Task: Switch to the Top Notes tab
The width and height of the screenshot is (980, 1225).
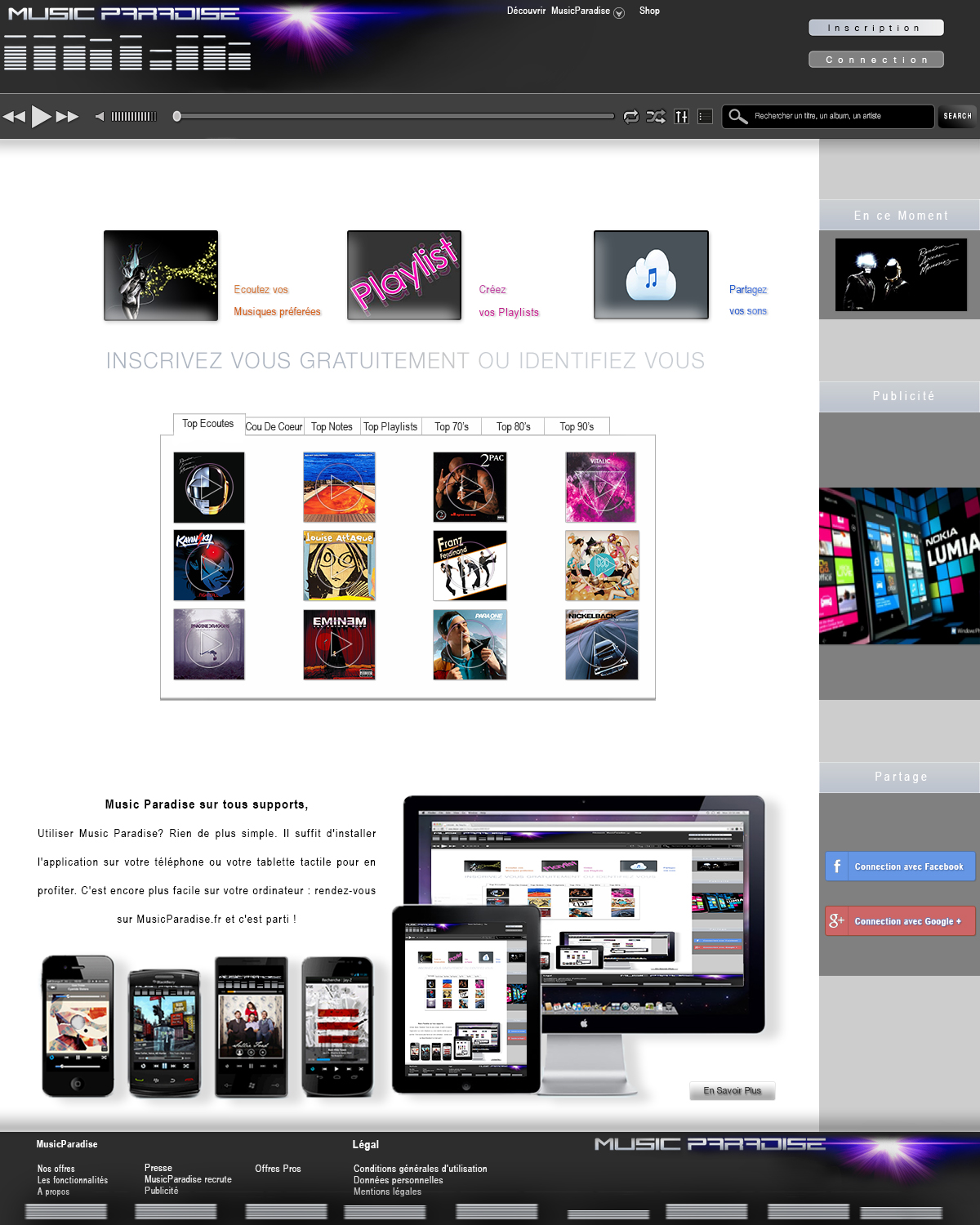Action: click(x=332, y=426)
